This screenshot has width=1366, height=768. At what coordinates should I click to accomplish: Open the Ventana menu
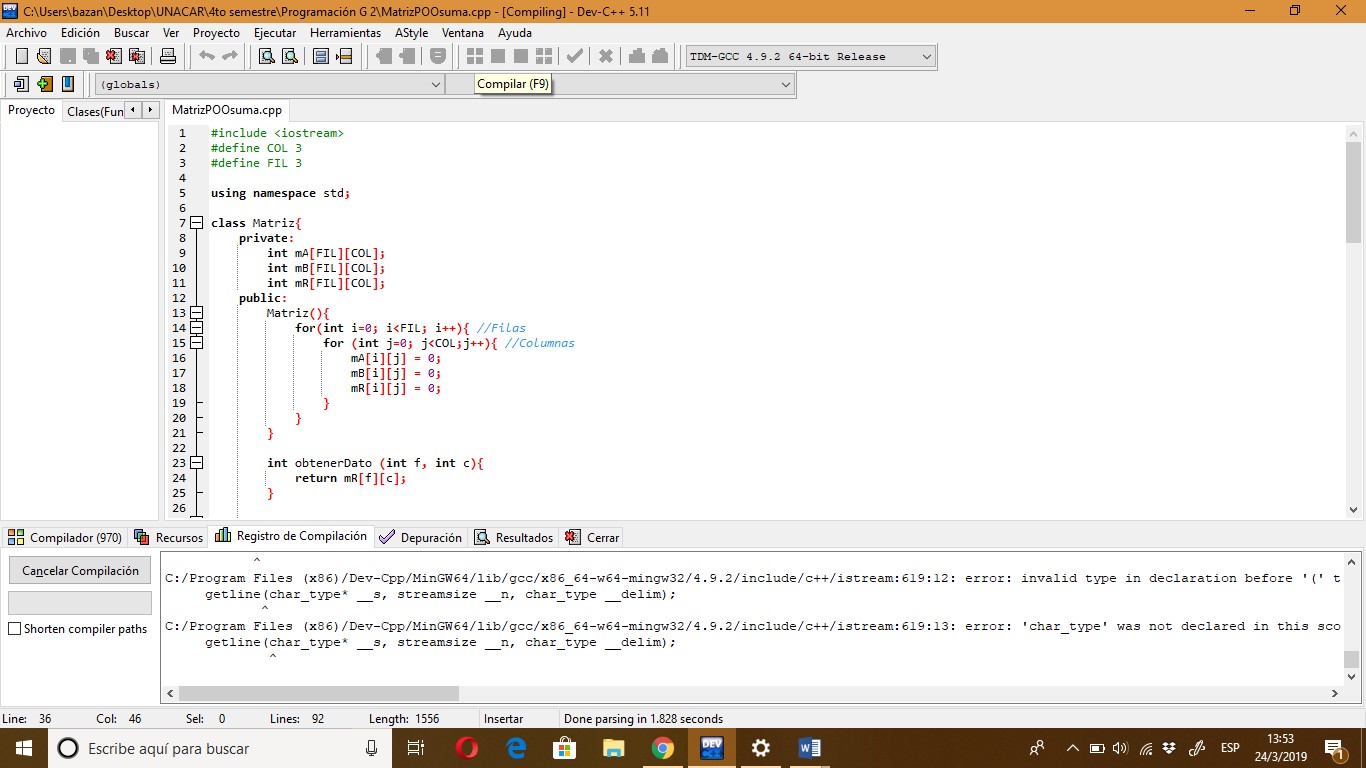point(463,33)
